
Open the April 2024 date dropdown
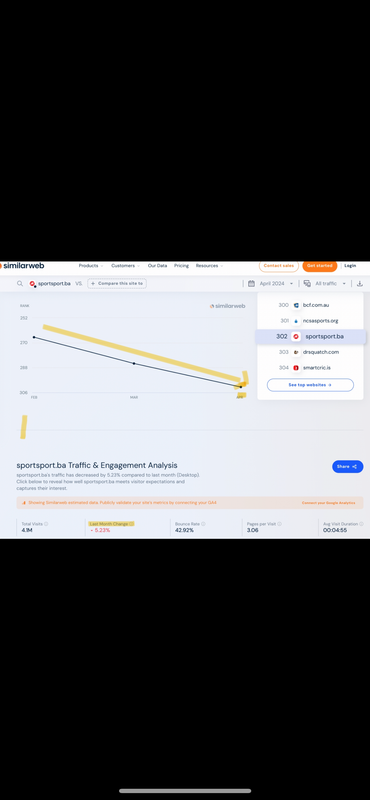276,283
